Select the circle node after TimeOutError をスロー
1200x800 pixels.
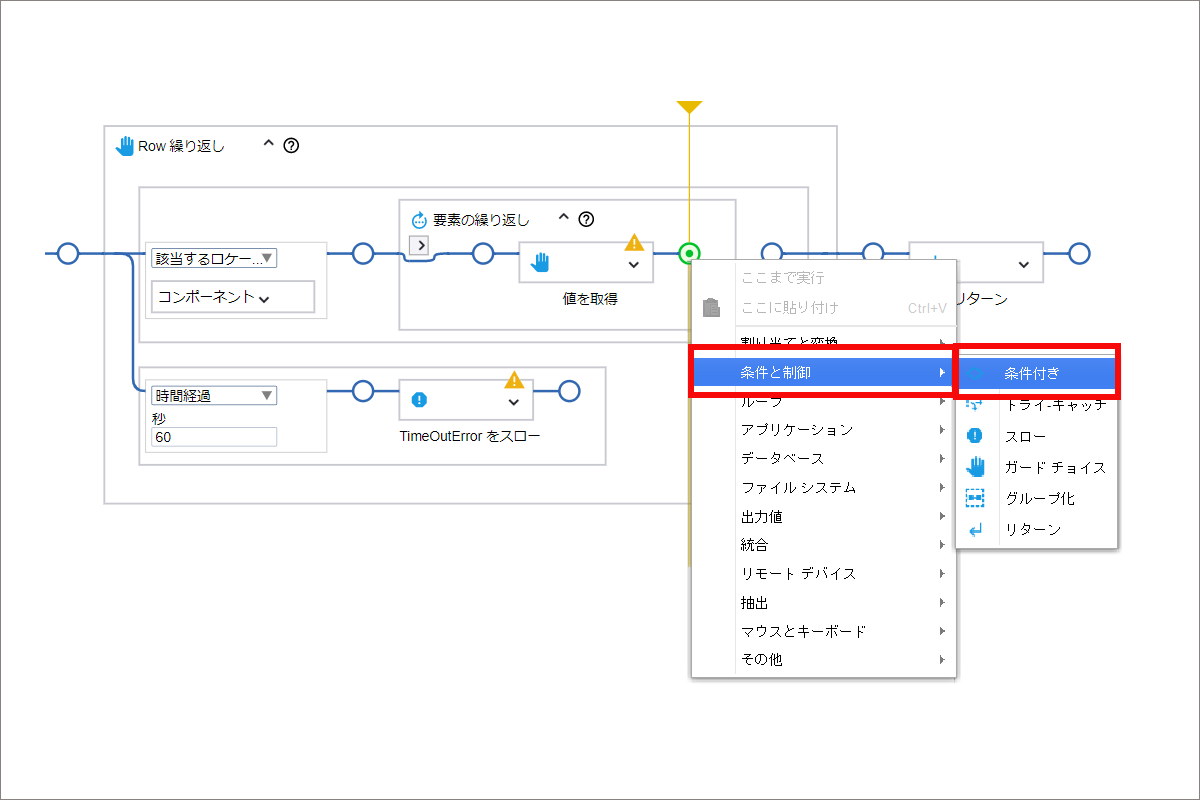click(569, 390)
